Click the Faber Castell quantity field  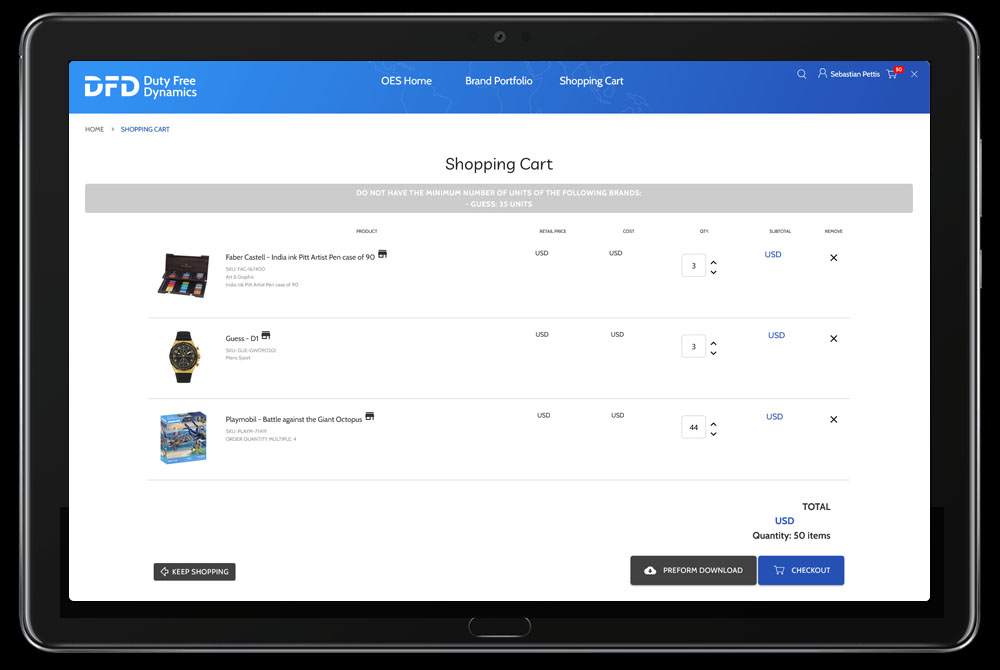[693, 266]
